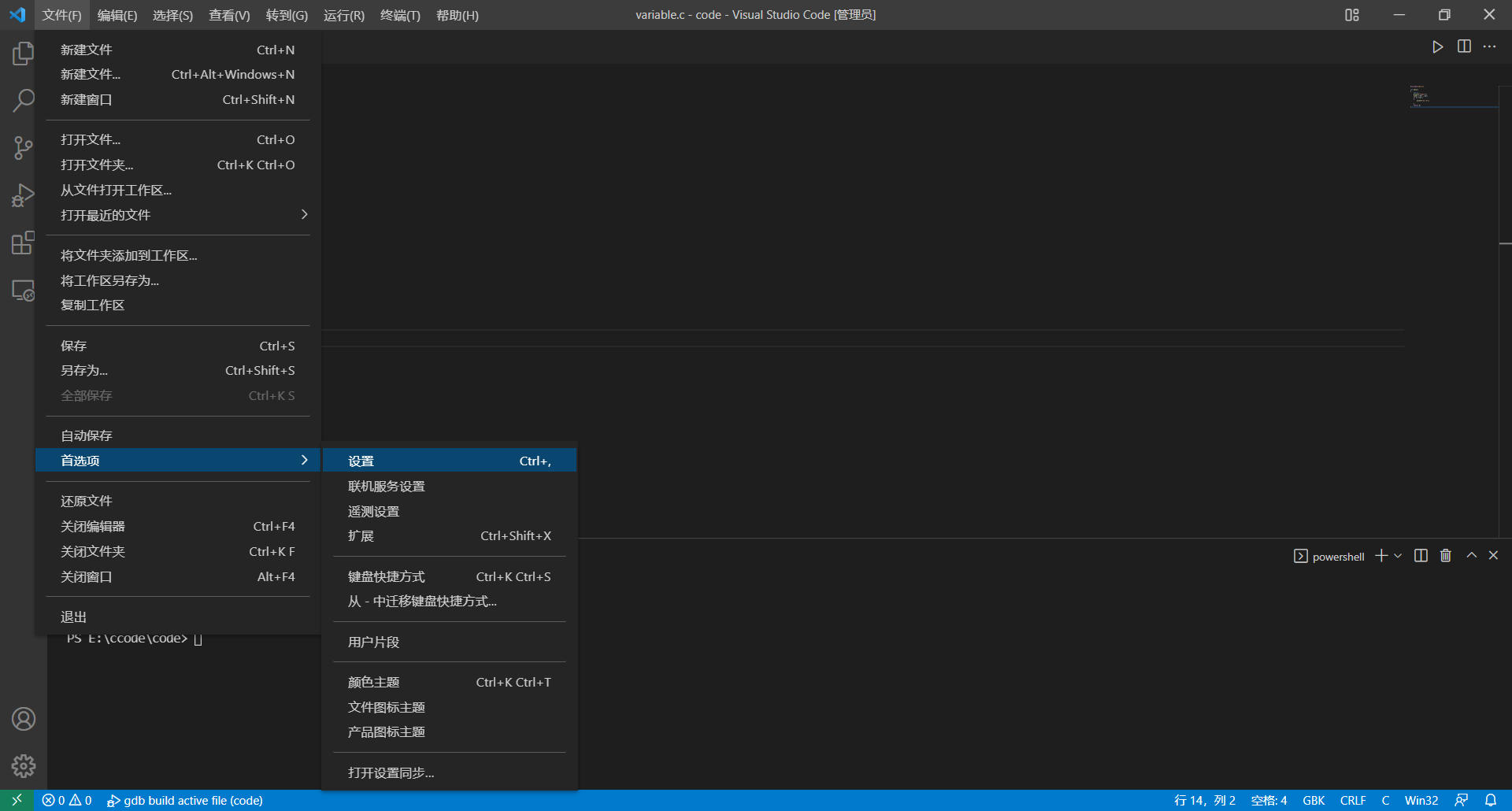This screenshot has width=1512, height=811.
Task: Open the Source Control view icon
Action: tap(23, 148)
